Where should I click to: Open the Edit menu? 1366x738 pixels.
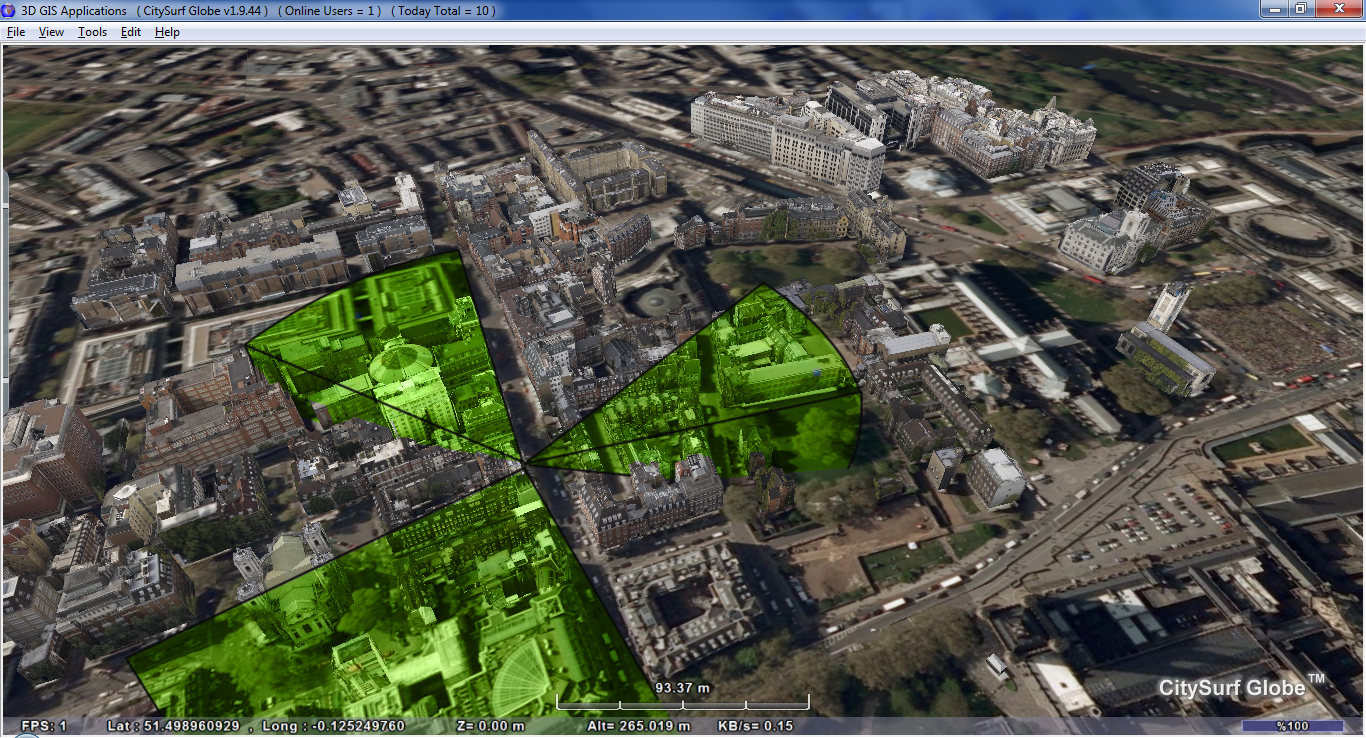131,32
